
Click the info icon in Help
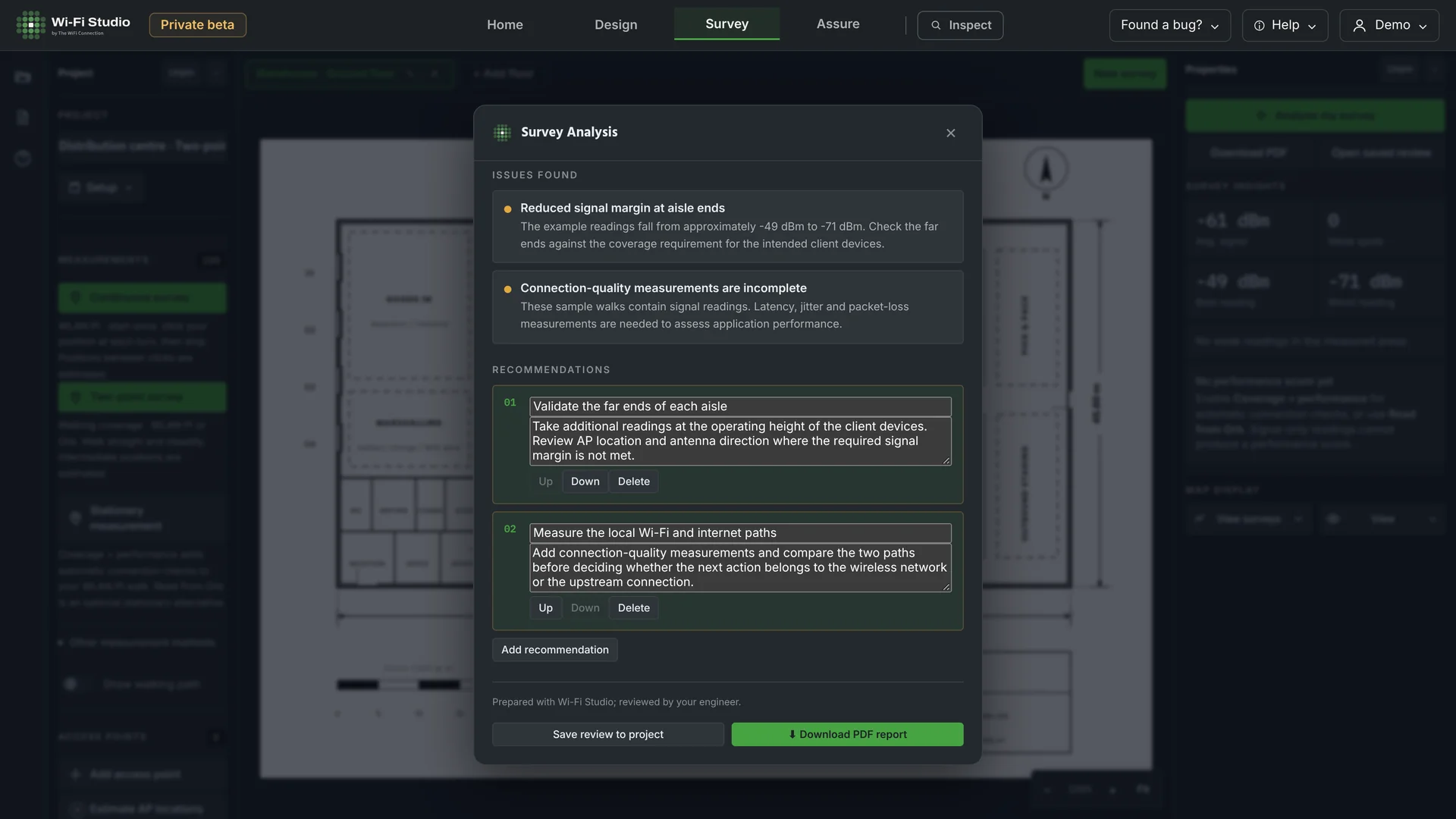1259,26
